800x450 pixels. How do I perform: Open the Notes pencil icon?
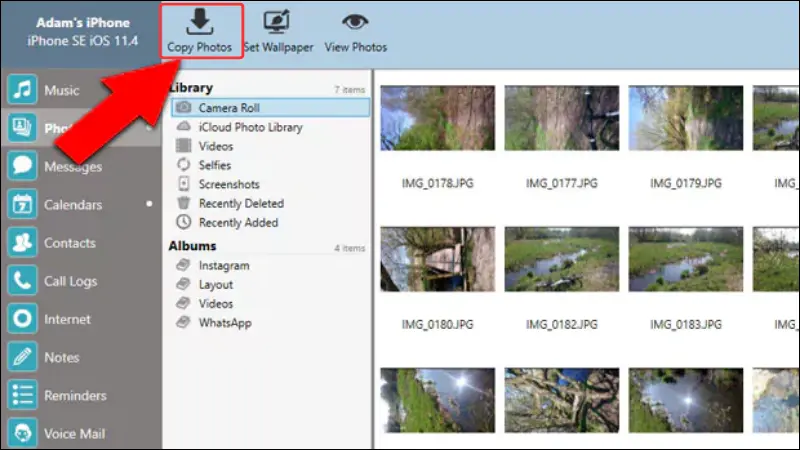coord(22,357)
